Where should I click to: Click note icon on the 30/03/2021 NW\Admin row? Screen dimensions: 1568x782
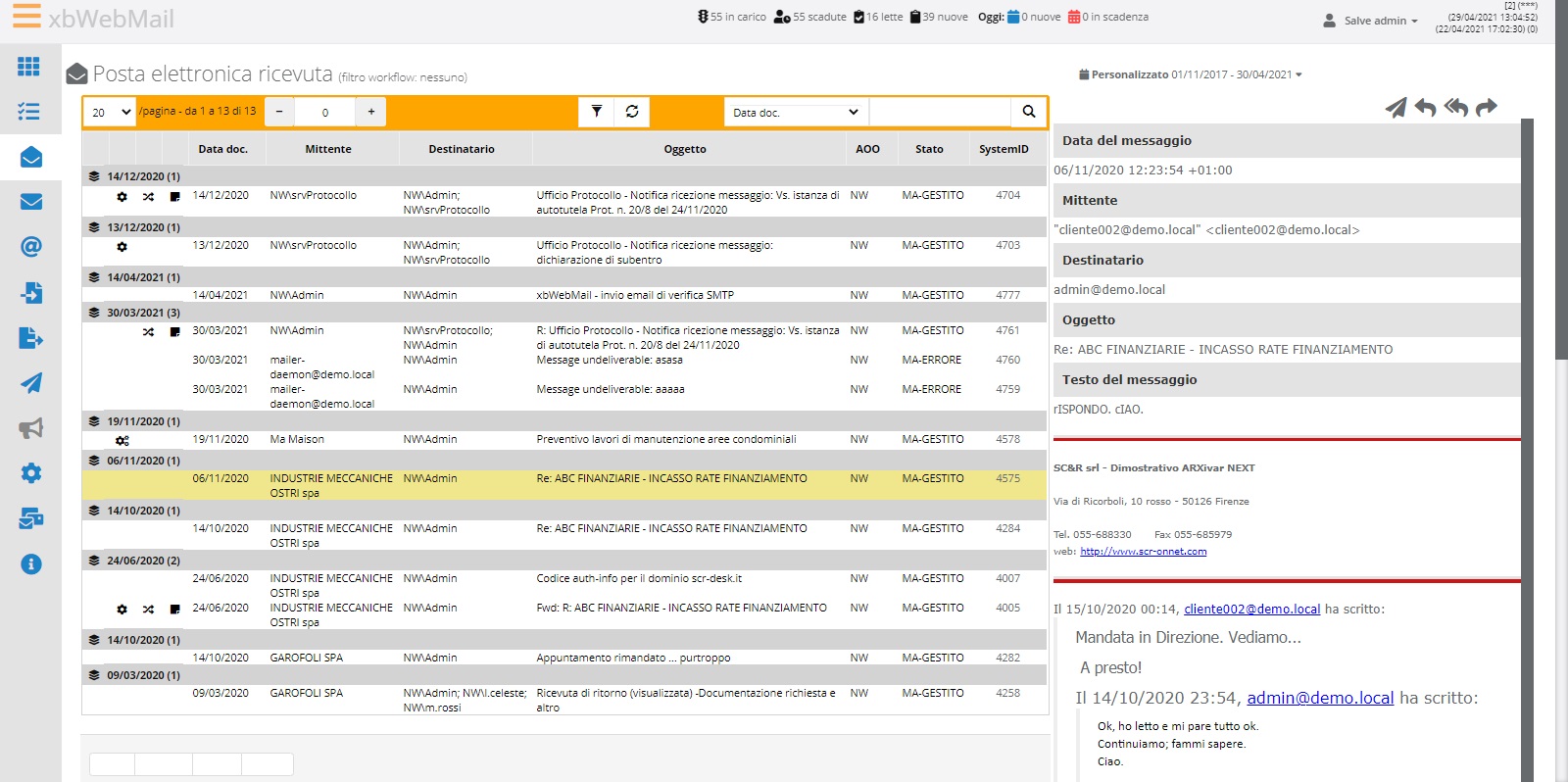[x=175, y=332]
